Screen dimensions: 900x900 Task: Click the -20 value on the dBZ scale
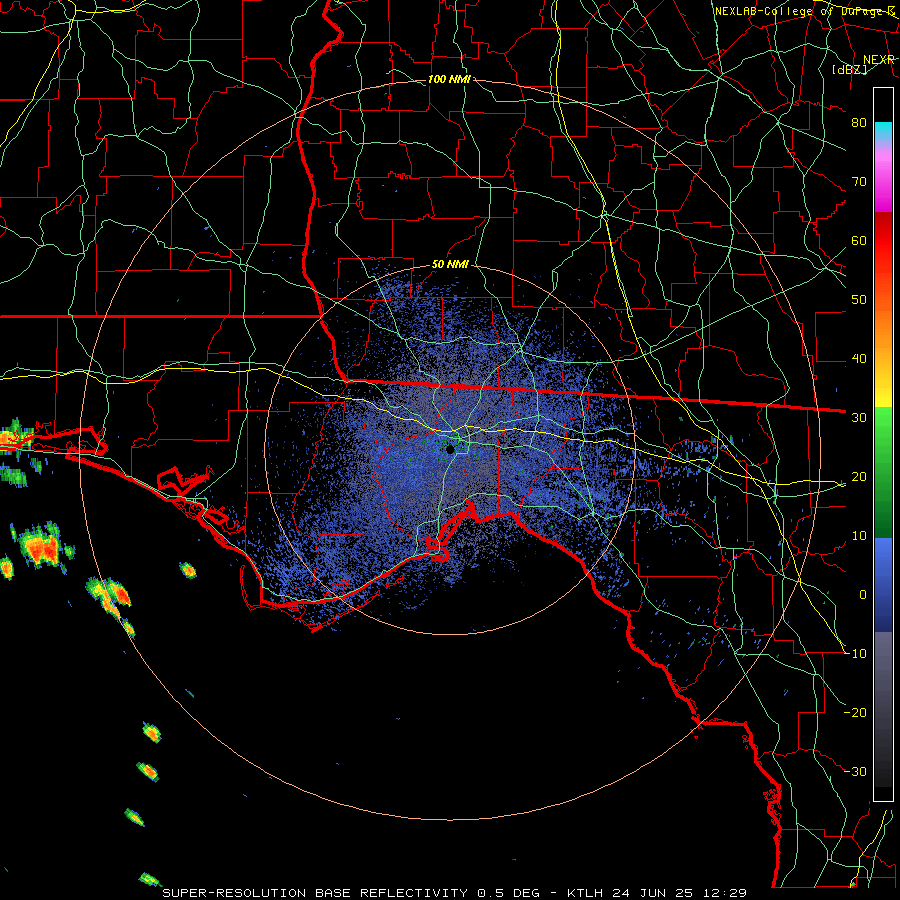[x=855, y=712]
